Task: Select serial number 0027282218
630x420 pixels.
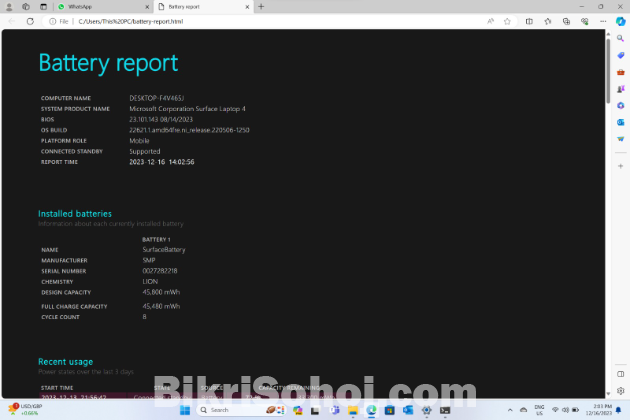Action: pos(160,271)
